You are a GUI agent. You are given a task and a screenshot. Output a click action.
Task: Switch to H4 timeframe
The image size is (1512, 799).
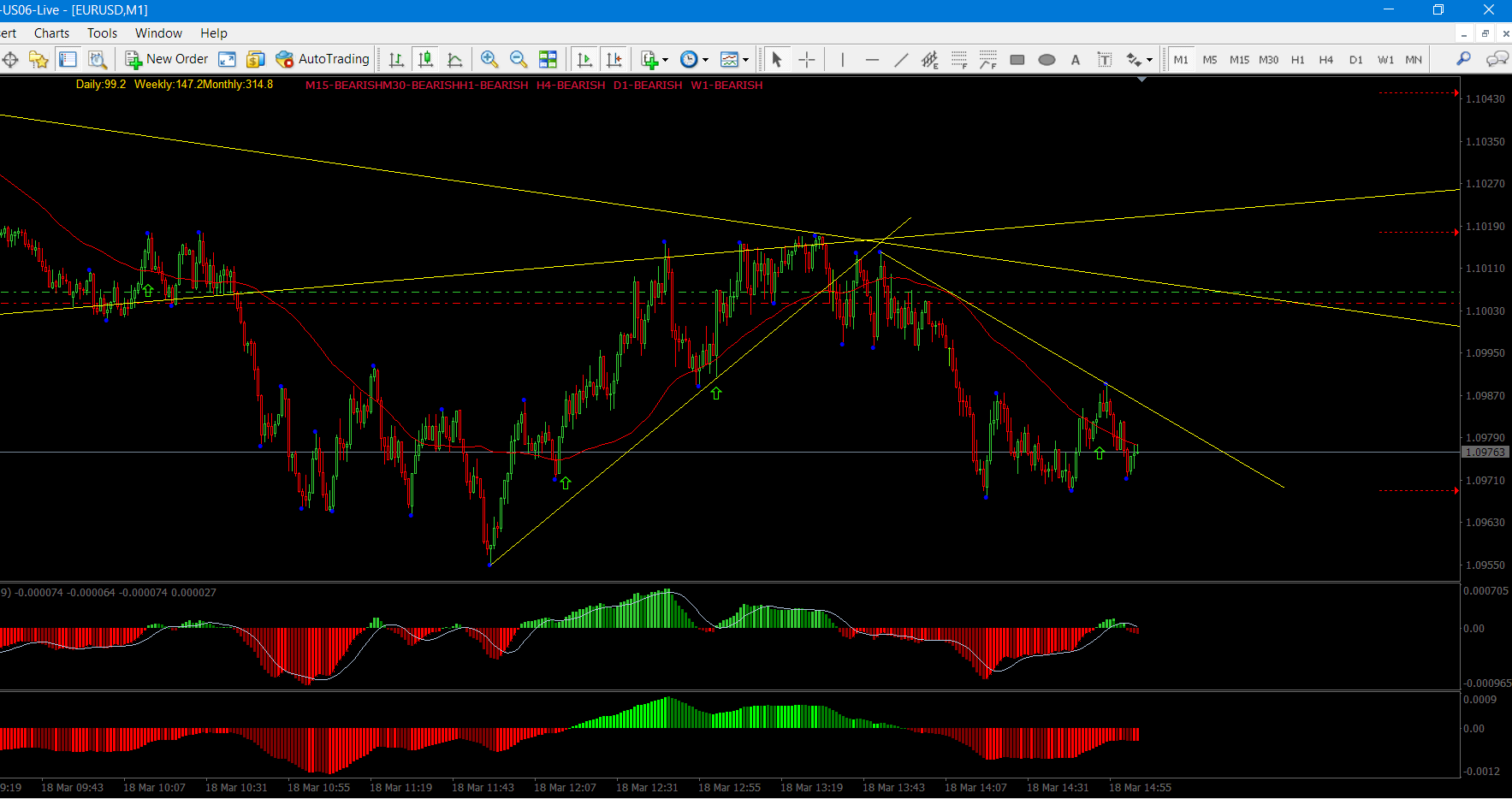(1326, 59)
